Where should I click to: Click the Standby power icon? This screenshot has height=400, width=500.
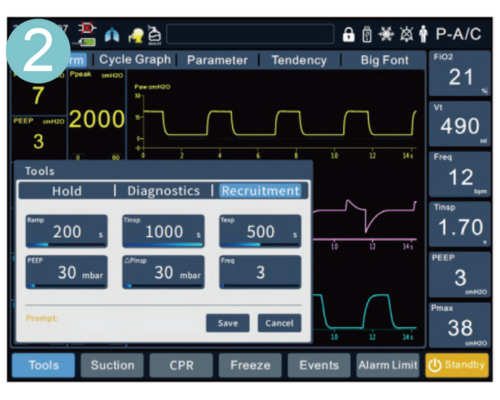coord(435,365)
